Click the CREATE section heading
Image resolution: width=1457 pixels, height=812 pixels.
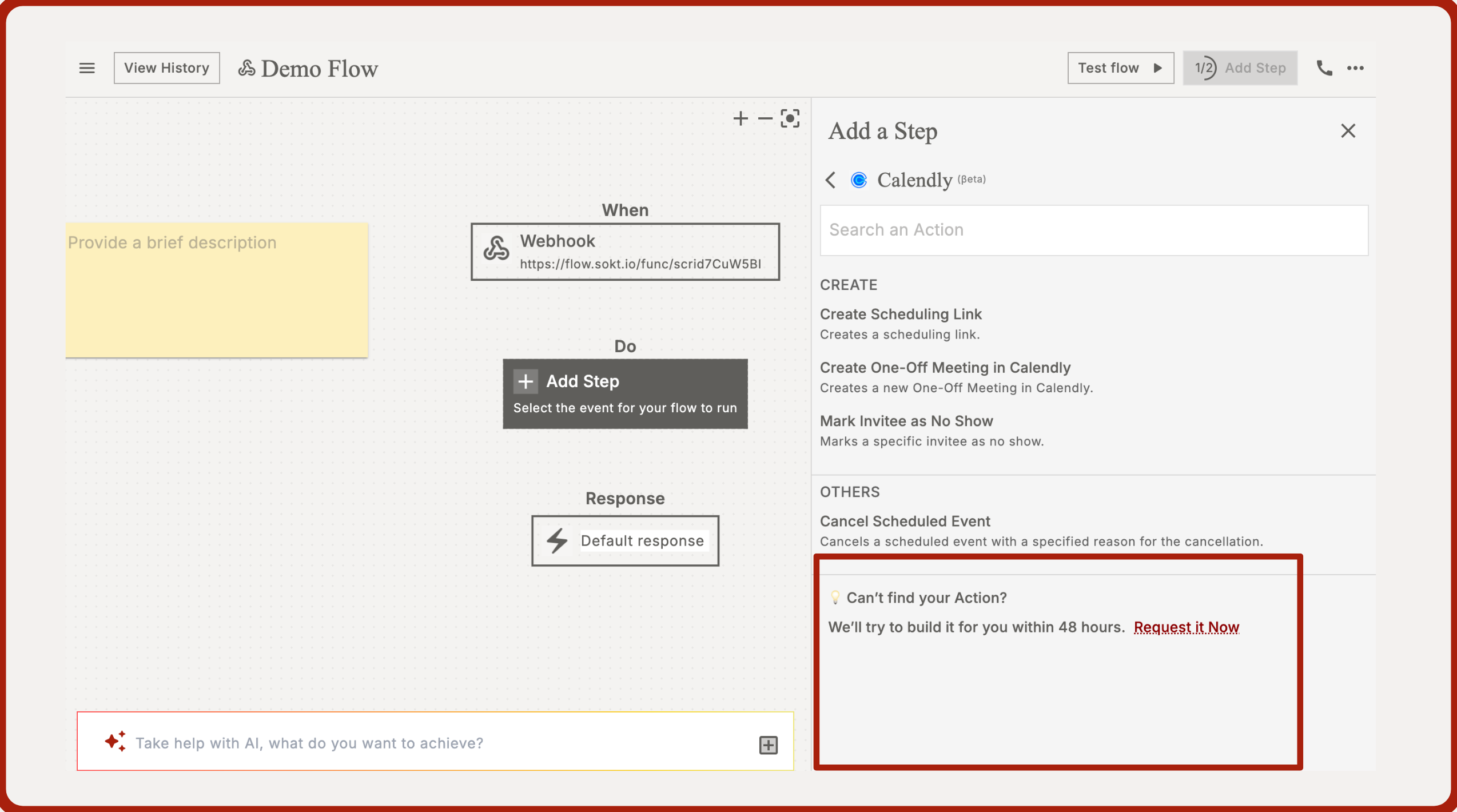pyautogui.click(x=848, y=285)
